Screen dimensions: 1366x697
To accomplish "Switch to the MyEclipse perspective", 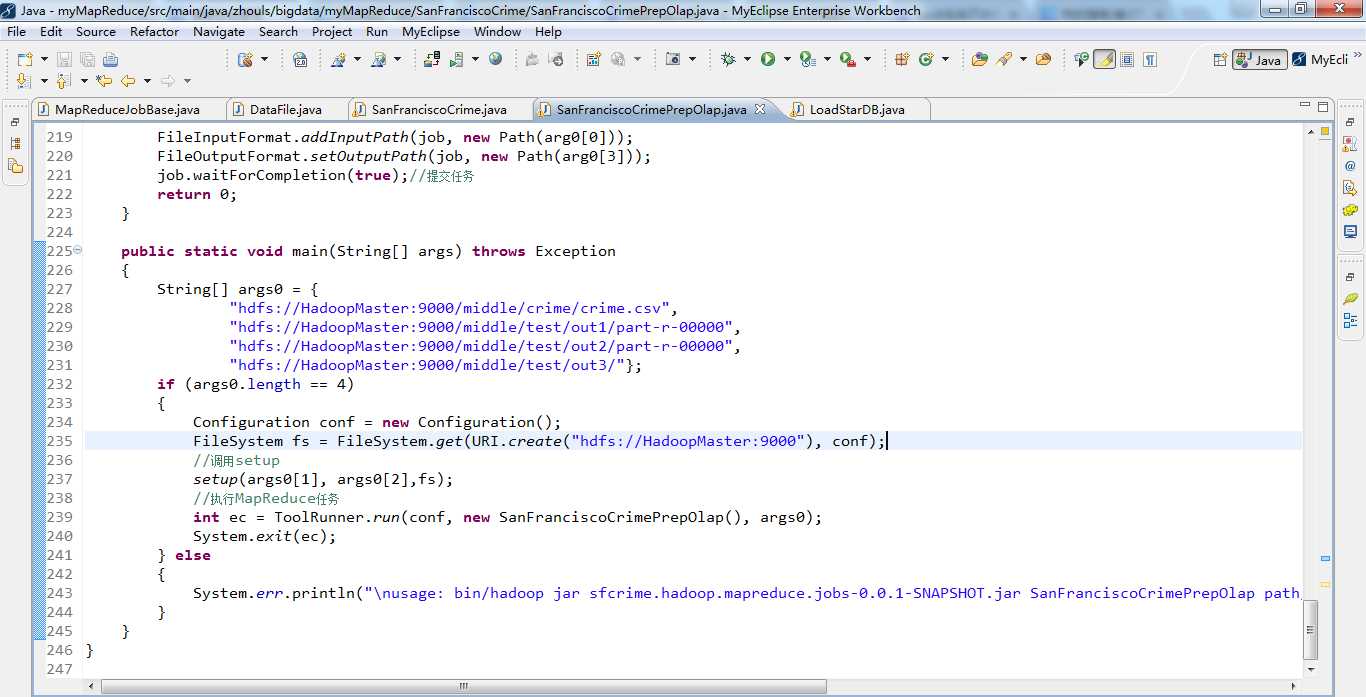I will (1320, 60).
